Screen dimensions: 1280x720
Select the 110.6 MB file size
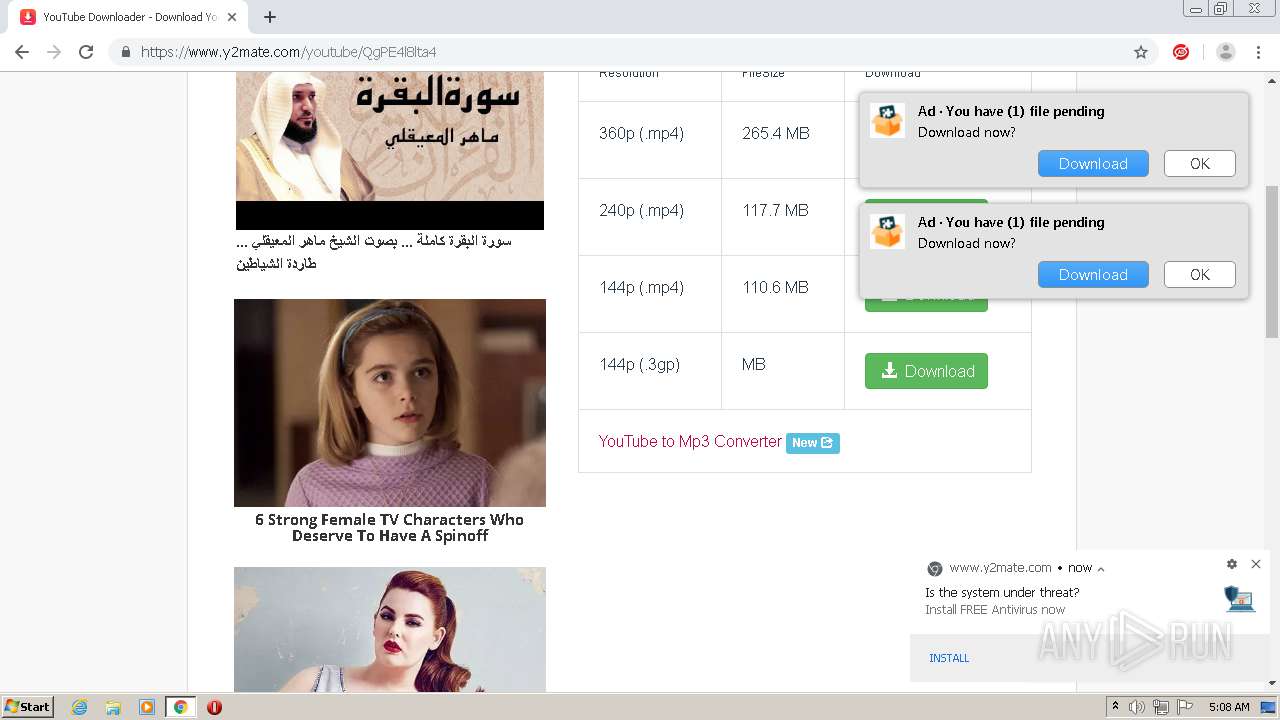click(775, 287)
